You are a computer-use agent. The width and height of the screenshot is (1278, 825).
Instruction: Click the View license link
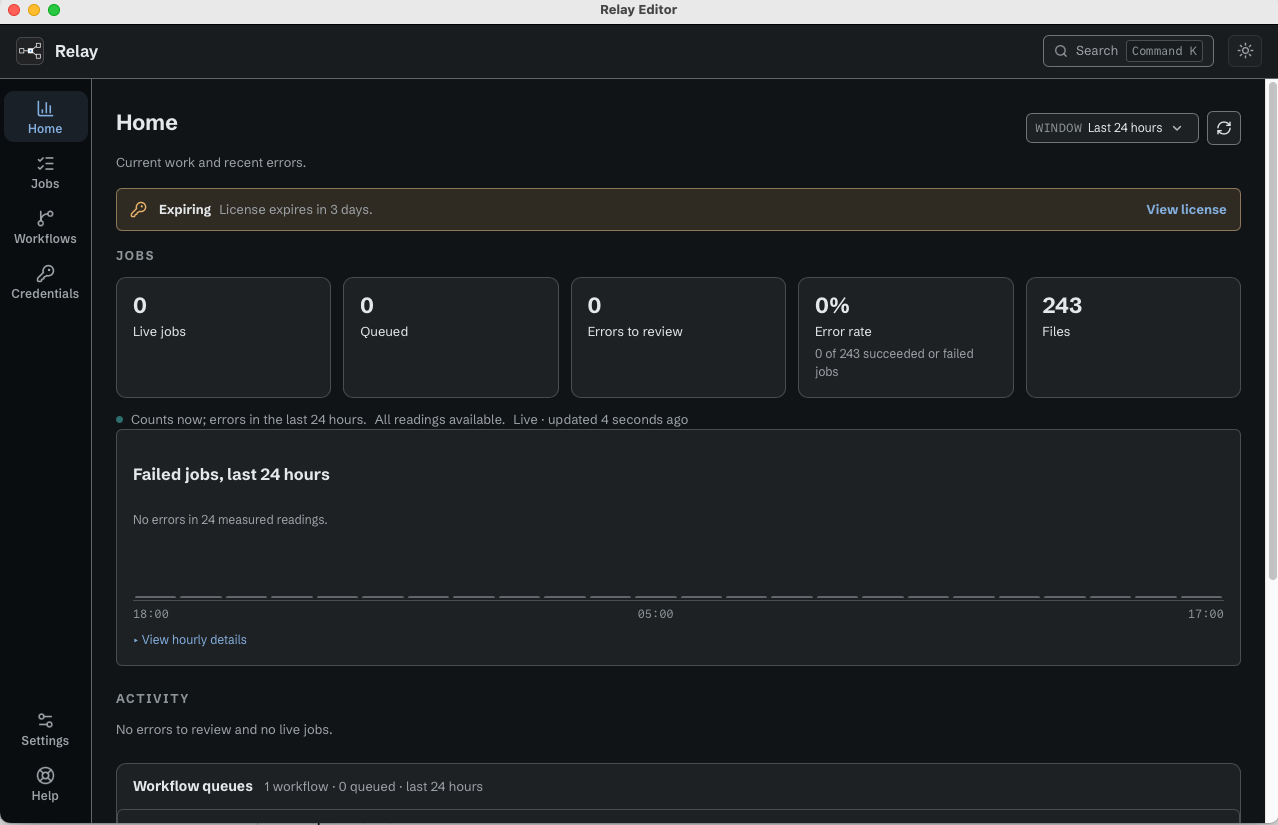point(1186,209)
